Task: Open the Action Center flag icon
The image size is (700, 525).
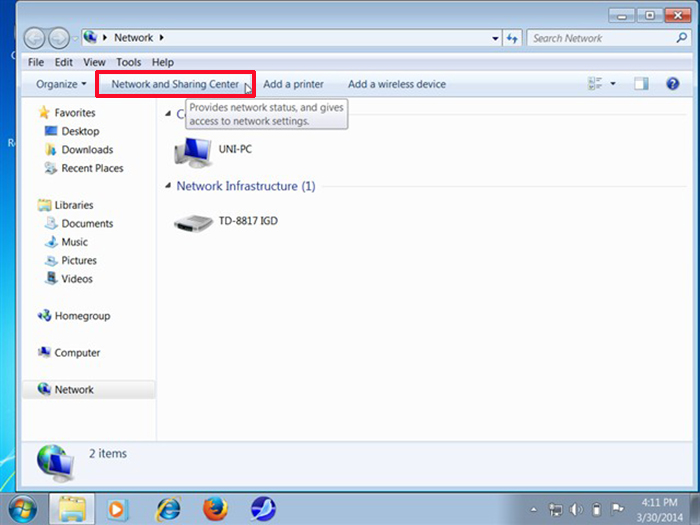Action: [617, 508]
